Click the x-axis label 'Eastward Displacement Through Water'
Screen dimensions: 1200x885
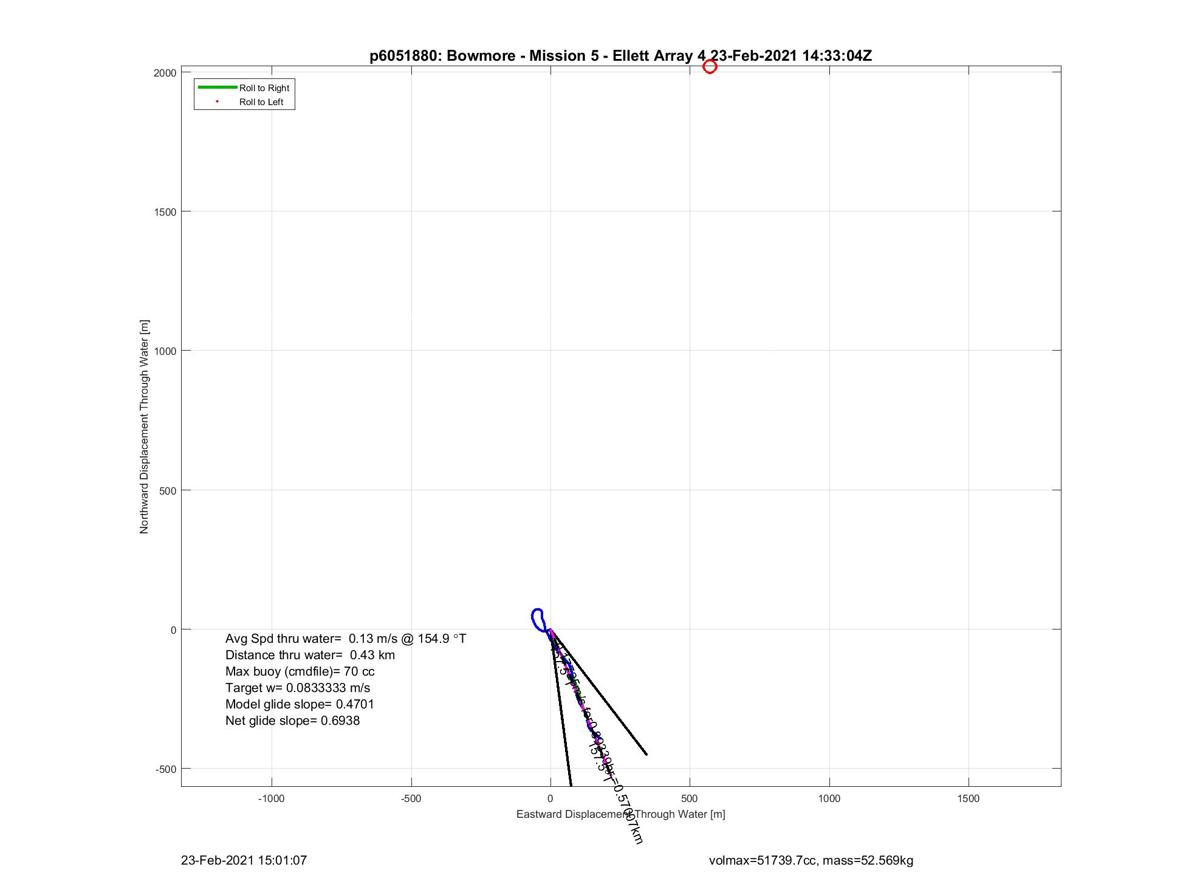tap(621, 814)
